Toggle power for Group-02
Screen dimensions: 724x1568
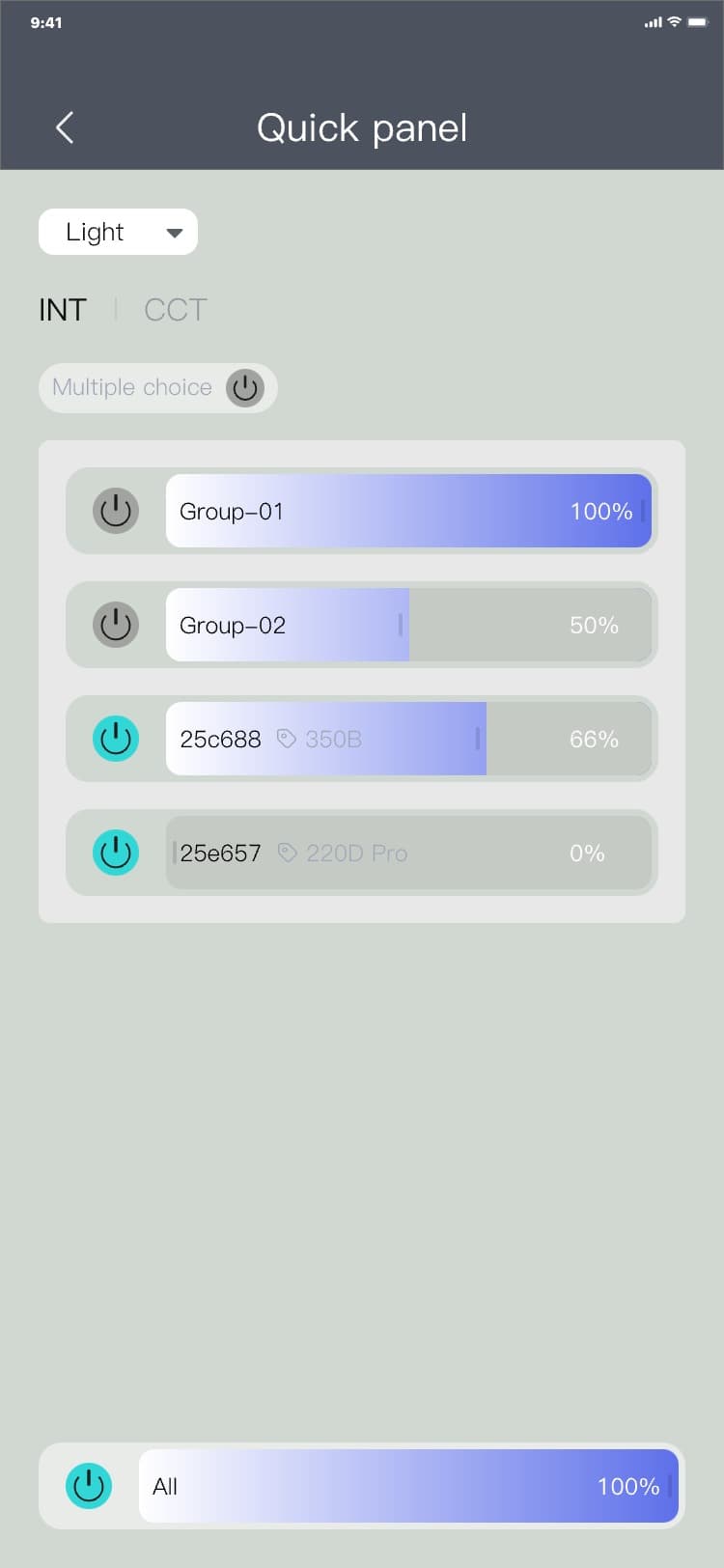[x=116, y=625]
